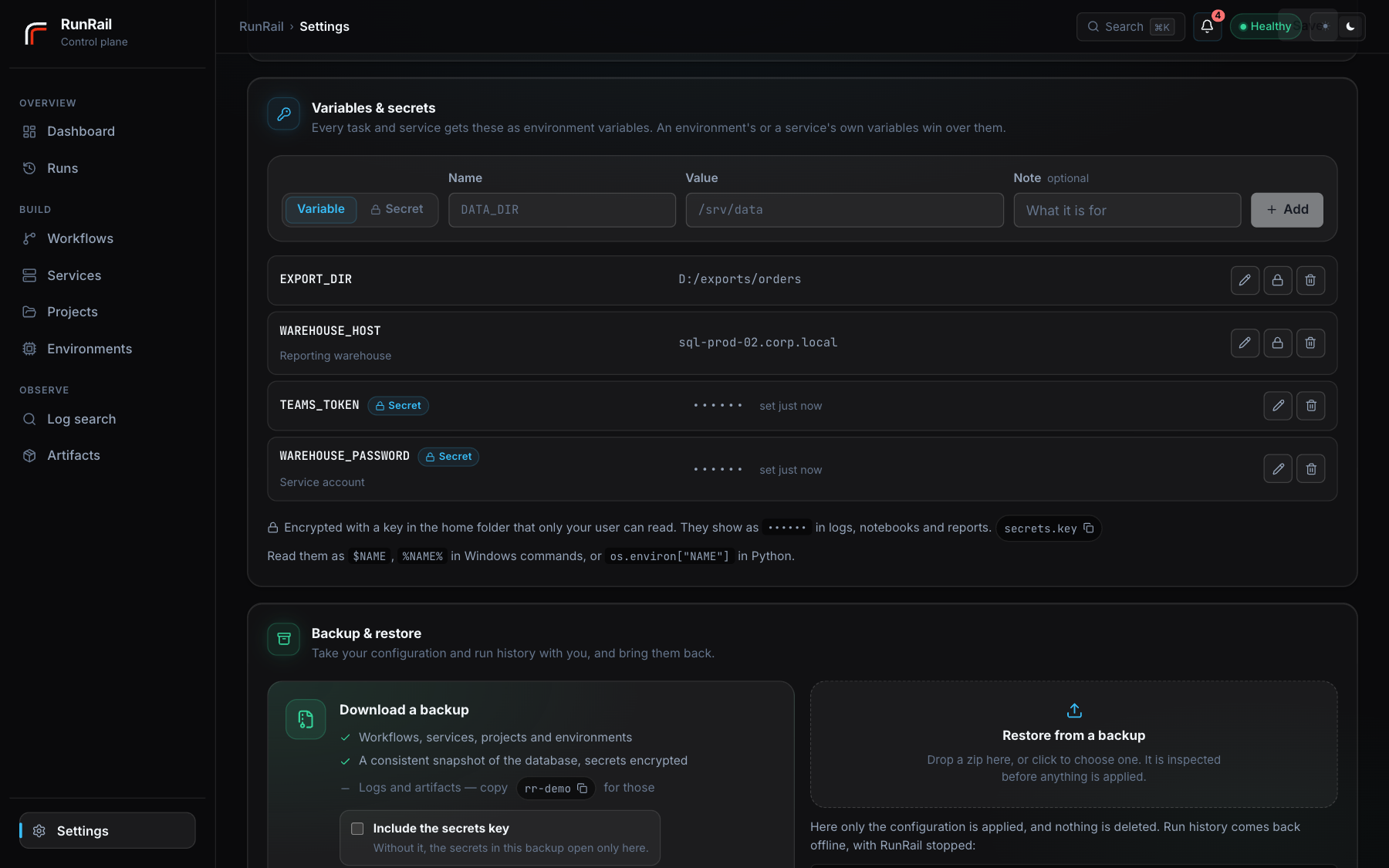Edit the WAREHOUSE_PASSWORD secret
This screenshot has width=1389, height=868.
point(1278,469)
